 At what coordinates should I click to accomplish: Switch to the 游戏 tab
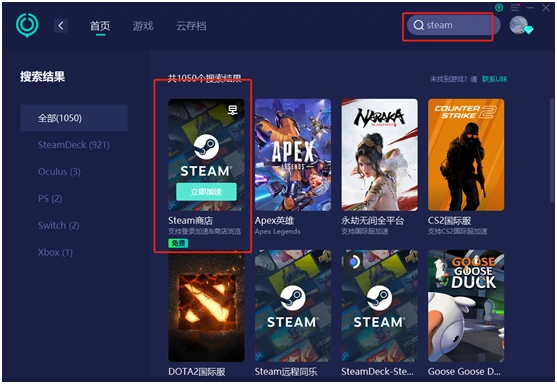[143, 26]
